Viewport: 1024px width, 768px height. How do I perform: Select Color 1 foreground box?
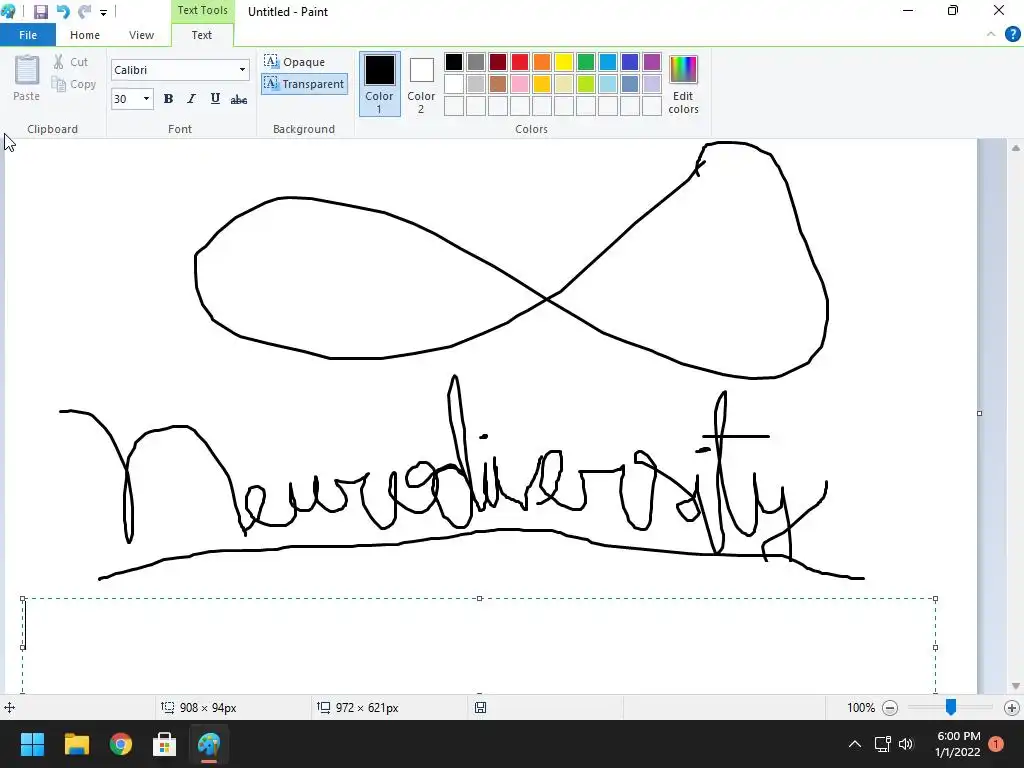pyautogui.click(x=379, y=84)
